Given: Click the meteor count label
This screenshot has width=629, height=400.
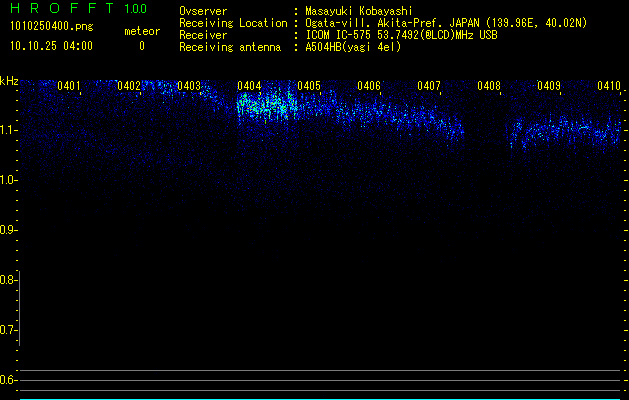Looking at the screenshot, I should pyautogui.click(x=142, y=31).
